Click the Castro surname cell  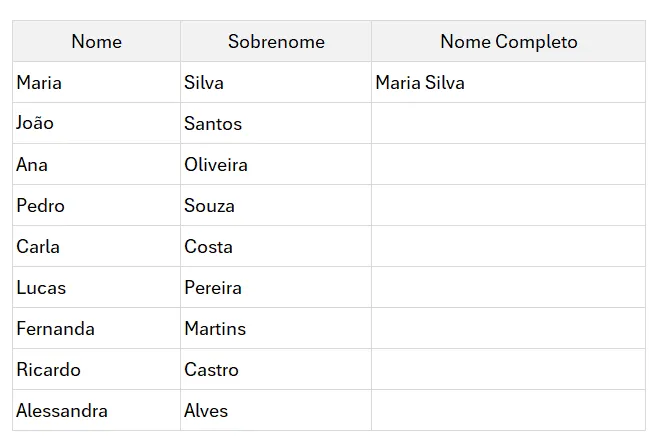point(276,369)
